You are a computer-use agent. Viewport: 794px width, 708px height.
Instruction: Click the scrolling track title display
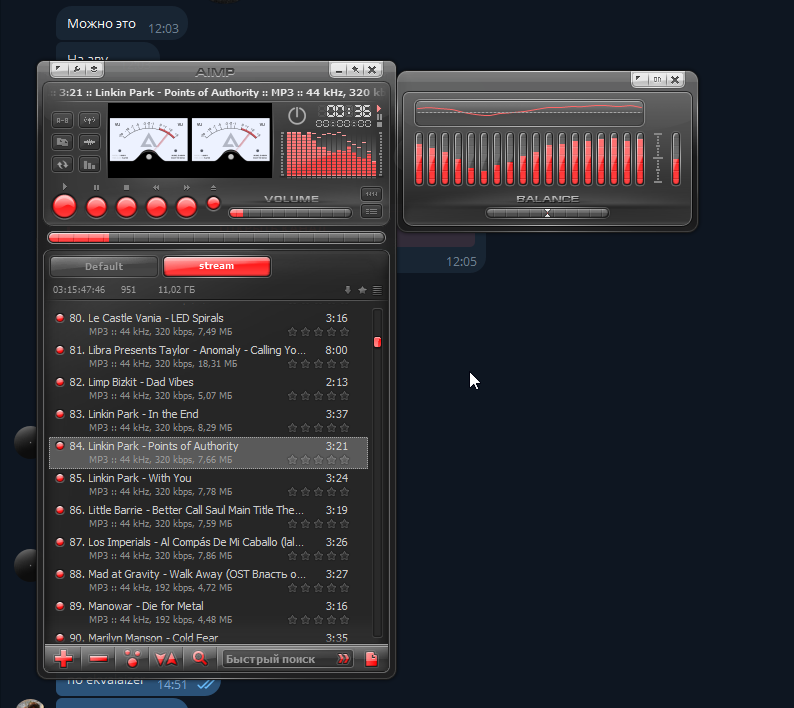[x=216, y=92]
